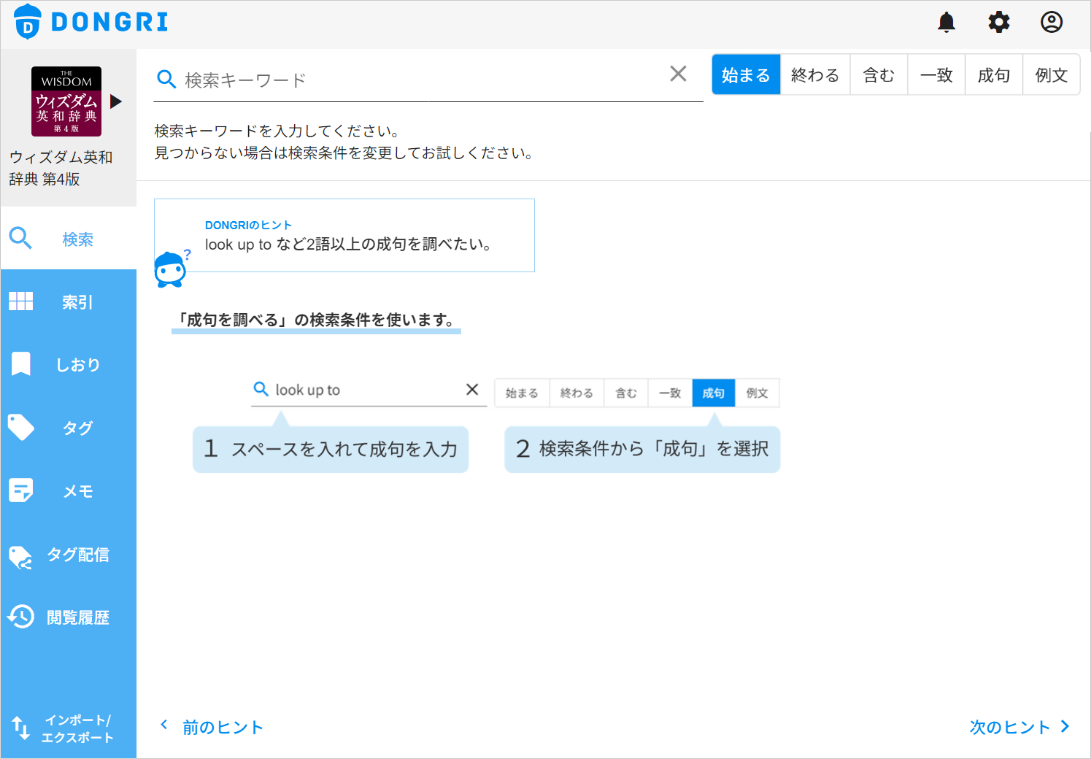Click the インポート/エクスポート arrows icon
Screen dimensions: 1091x759
21,728
